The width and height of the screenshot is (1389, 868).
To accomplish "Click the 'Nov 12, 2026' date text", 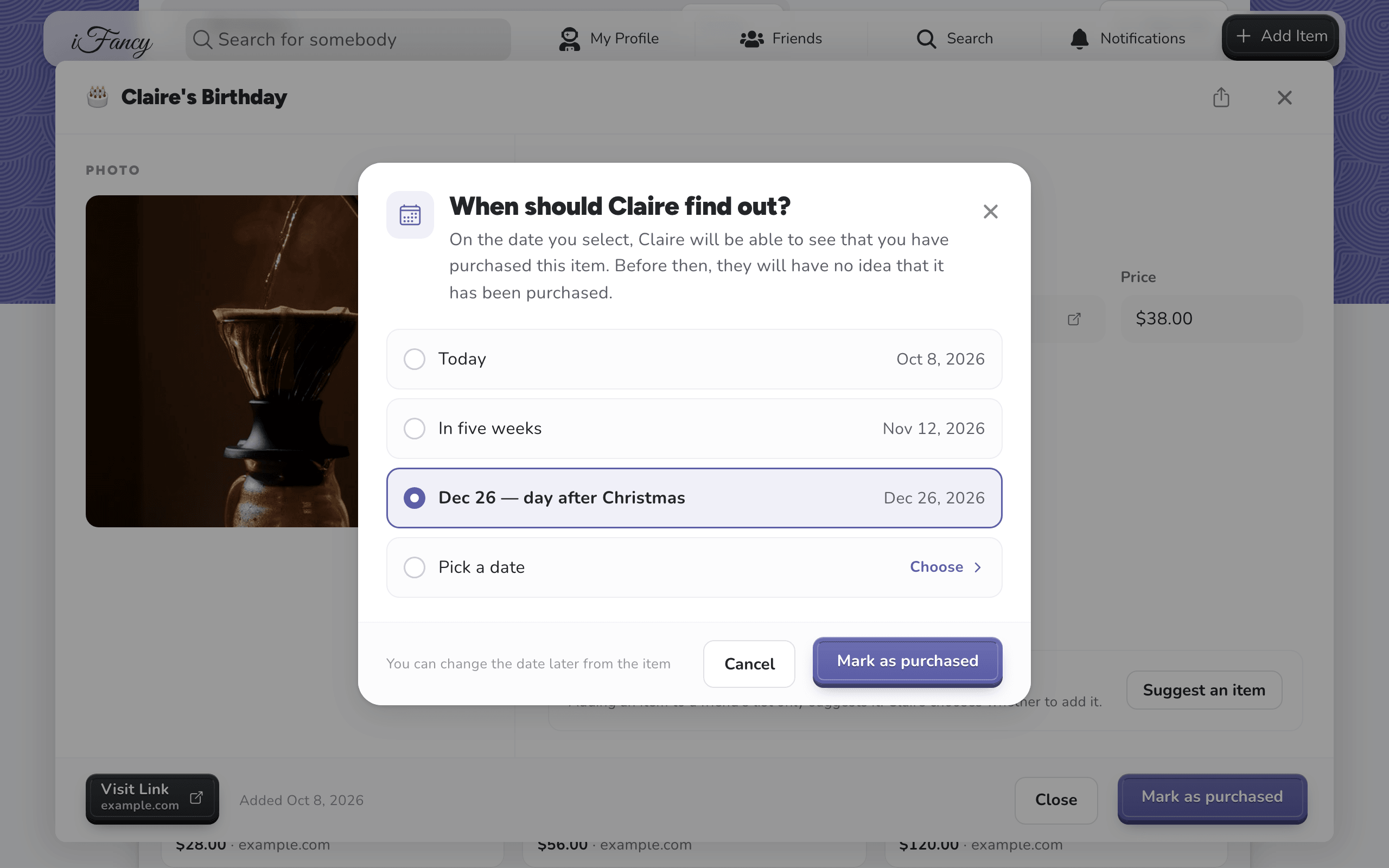I will tap(933, 429).
